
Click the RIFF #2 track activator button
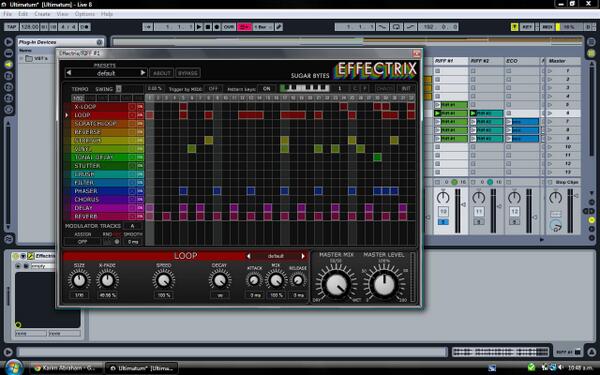click(479, 212)
